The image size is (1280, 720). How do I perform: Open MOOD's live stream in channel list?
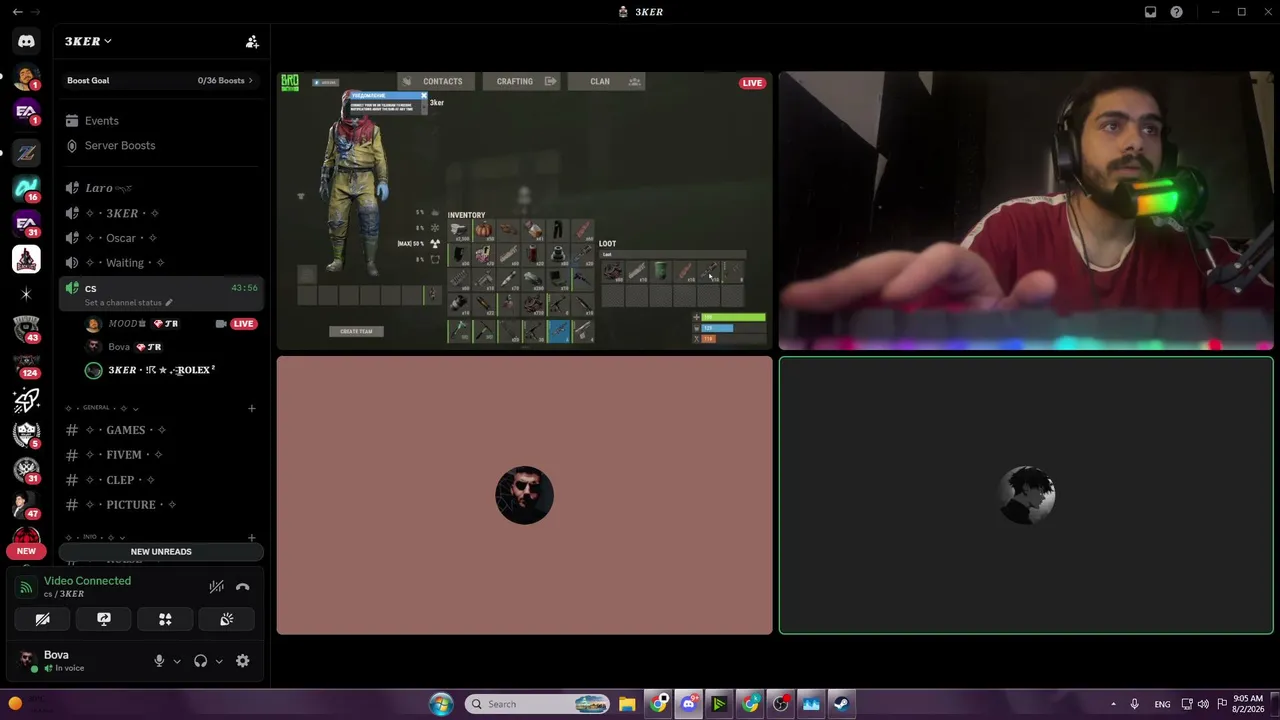click(243, 324)
